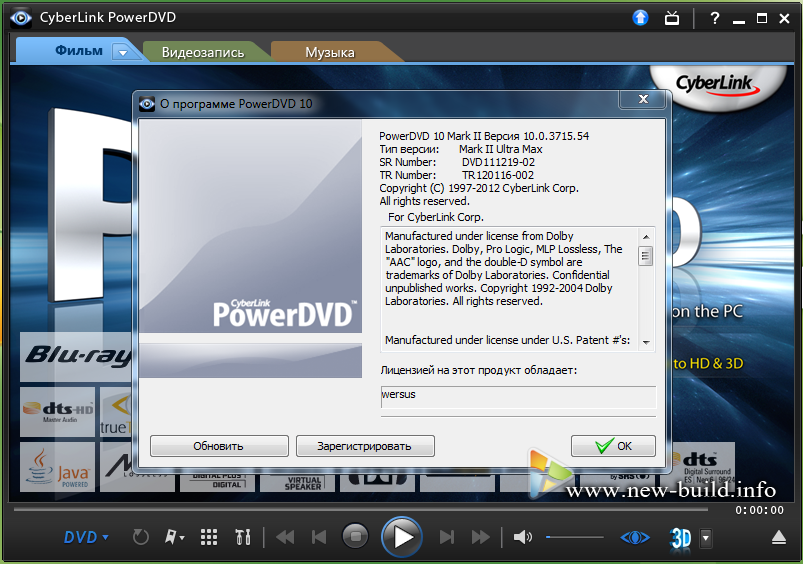Viewport: 803px width, 564px height.
Task: Select the Фильм tab
Action: click(79, 51)
